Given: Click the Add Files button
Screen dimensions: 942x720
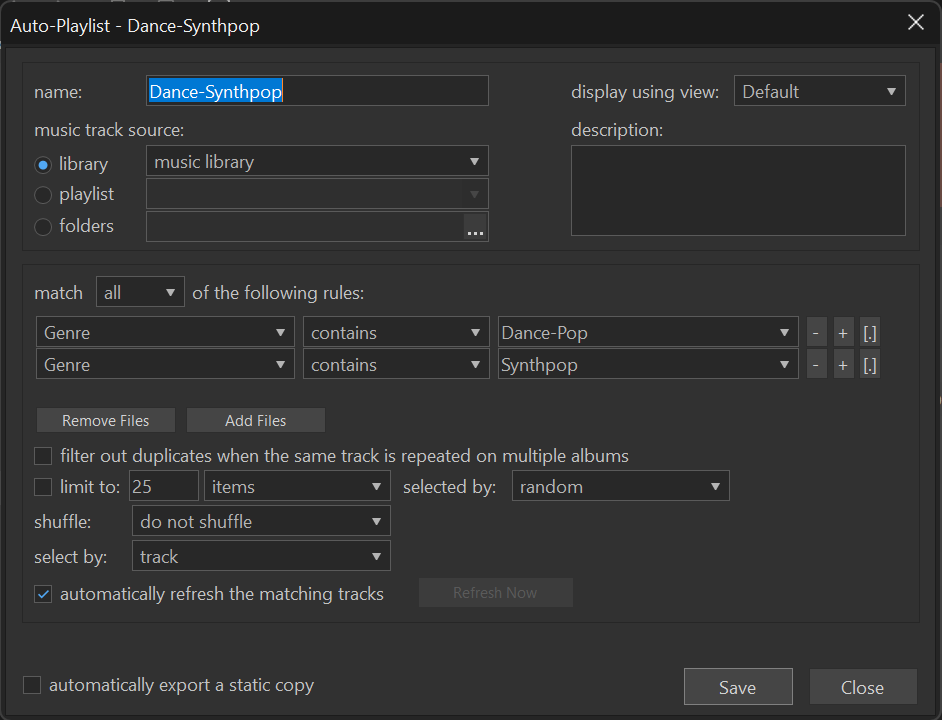Looking at the screenshot, I should 256,420.
